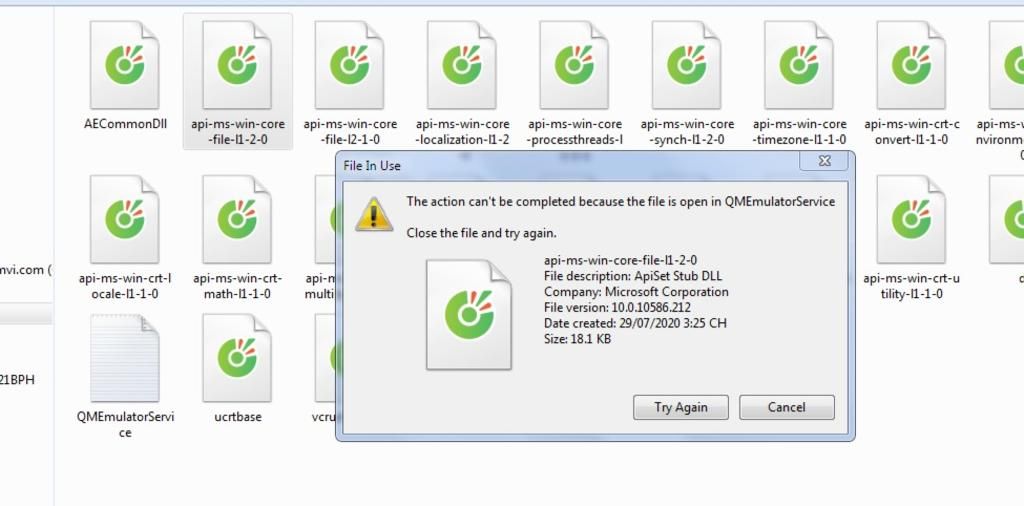Select the ucrtbase file icon
The image size is (1024, 506).
(237, 358)
